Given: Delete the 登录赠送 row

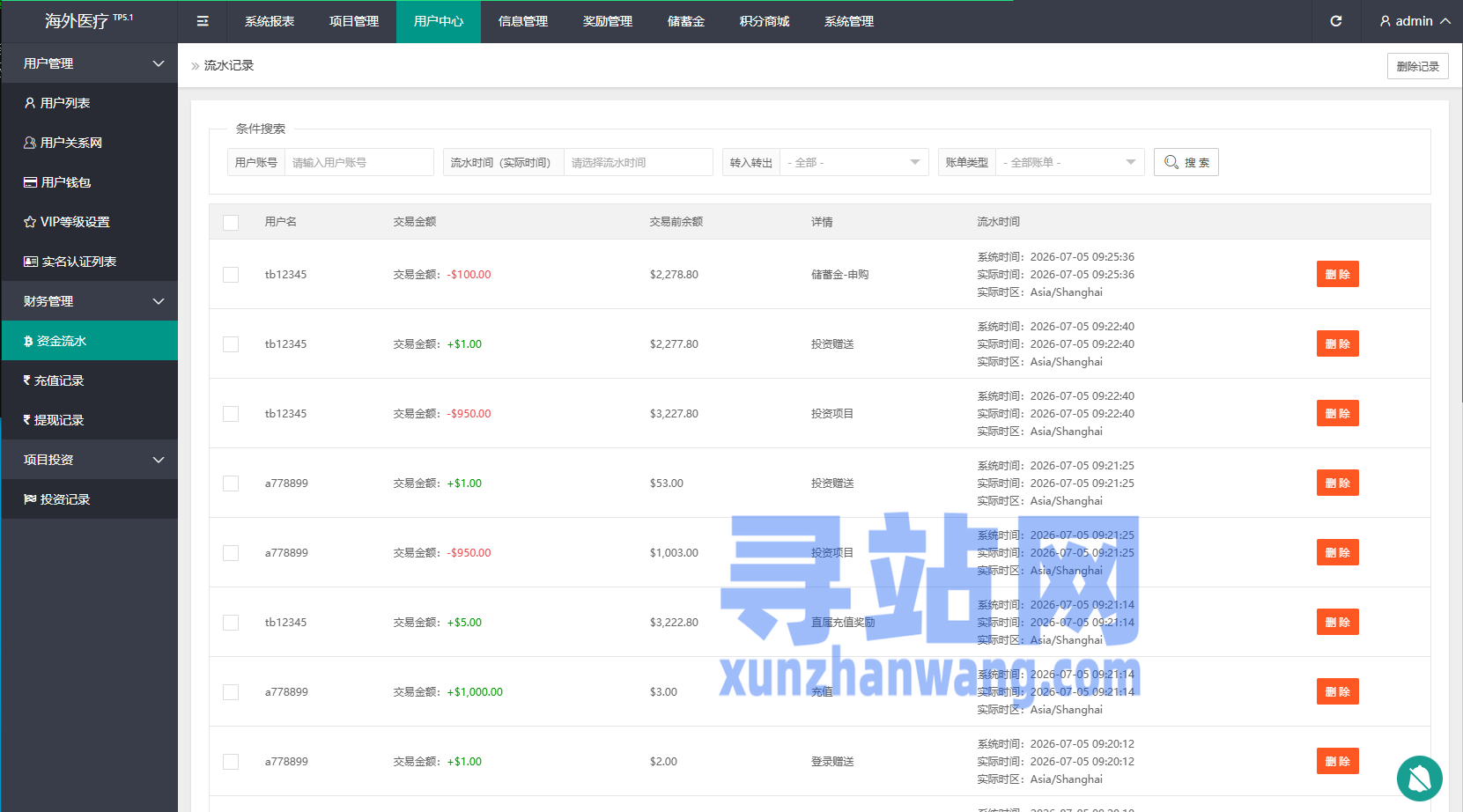Looking at the screenshot, I should [x=1338, y=761].
